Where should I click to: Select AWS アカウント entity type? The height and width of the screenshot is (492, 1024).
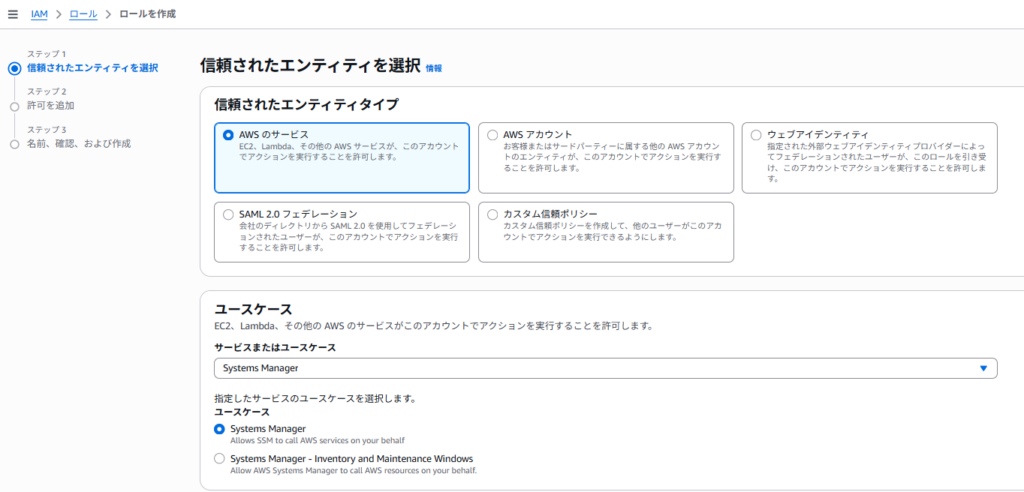pyautogui.click(x=605, y=157)
